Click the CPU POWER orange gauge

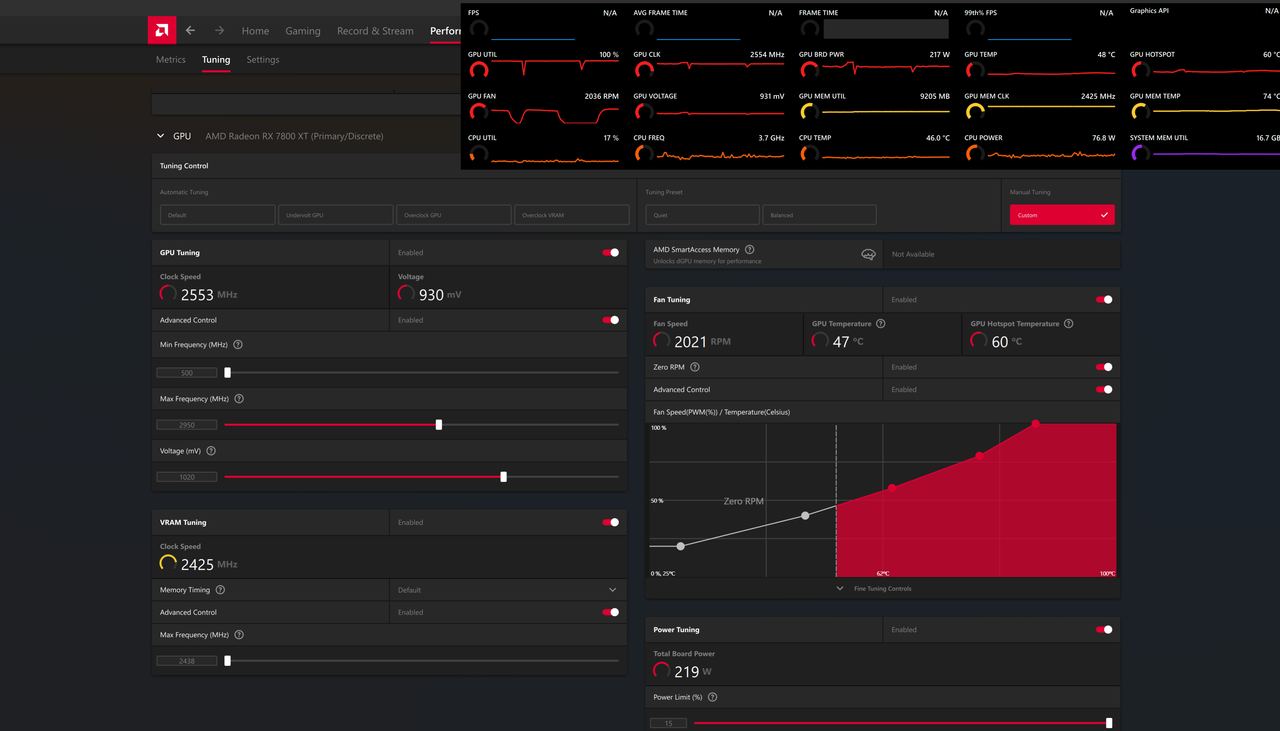click(975, 154)
